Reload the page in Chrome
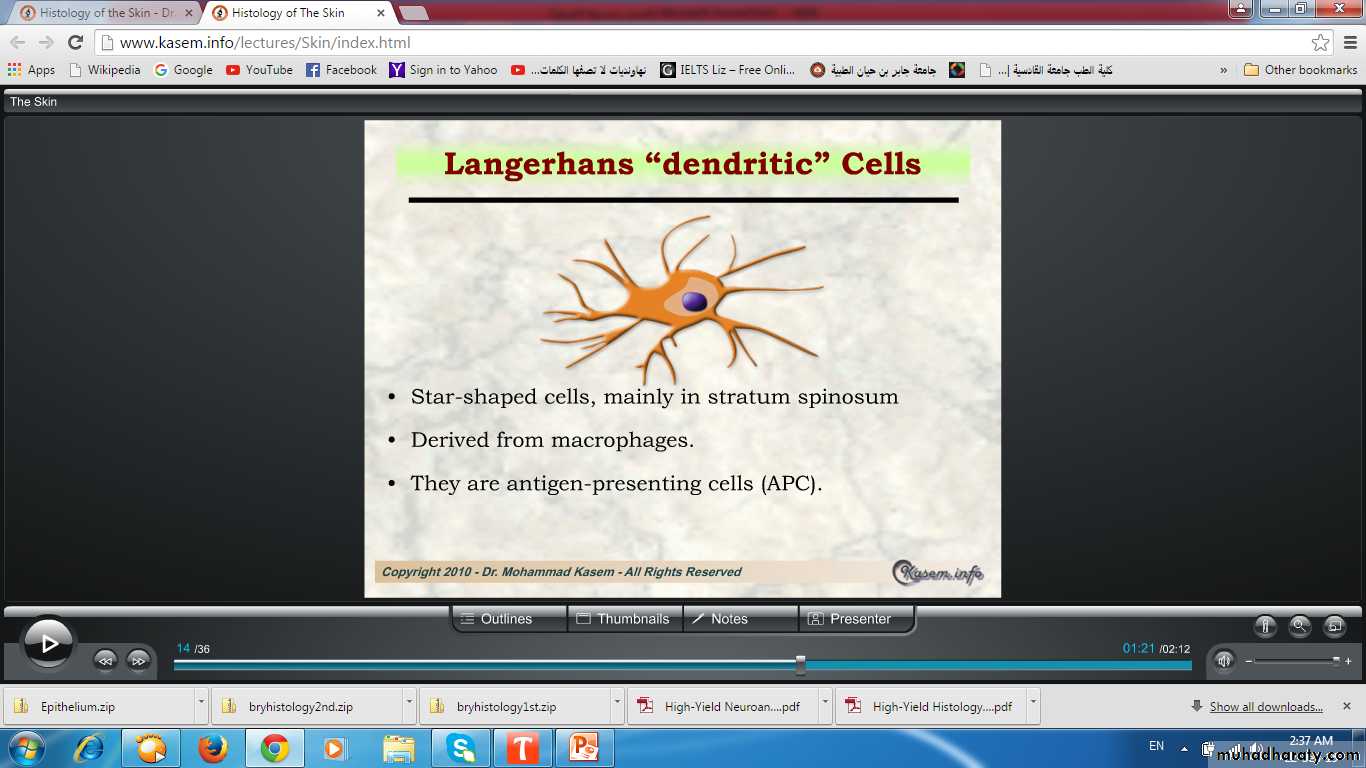Image resolution: width=1366 pixels, height=768 pixels. (x=75, y=43)
